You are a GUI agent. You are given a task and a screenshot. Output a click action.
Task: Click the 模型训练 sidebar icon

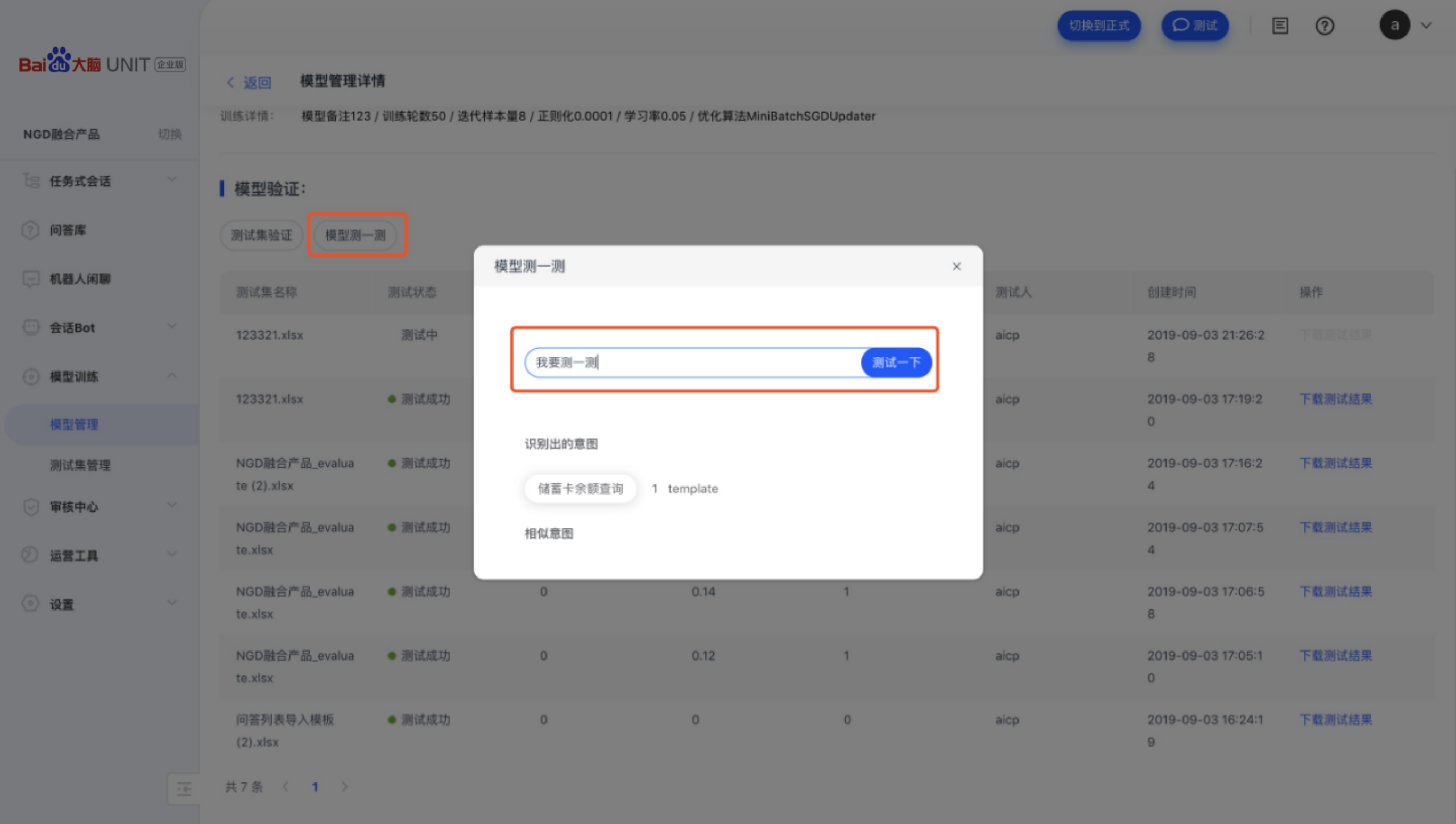point(30,376)
